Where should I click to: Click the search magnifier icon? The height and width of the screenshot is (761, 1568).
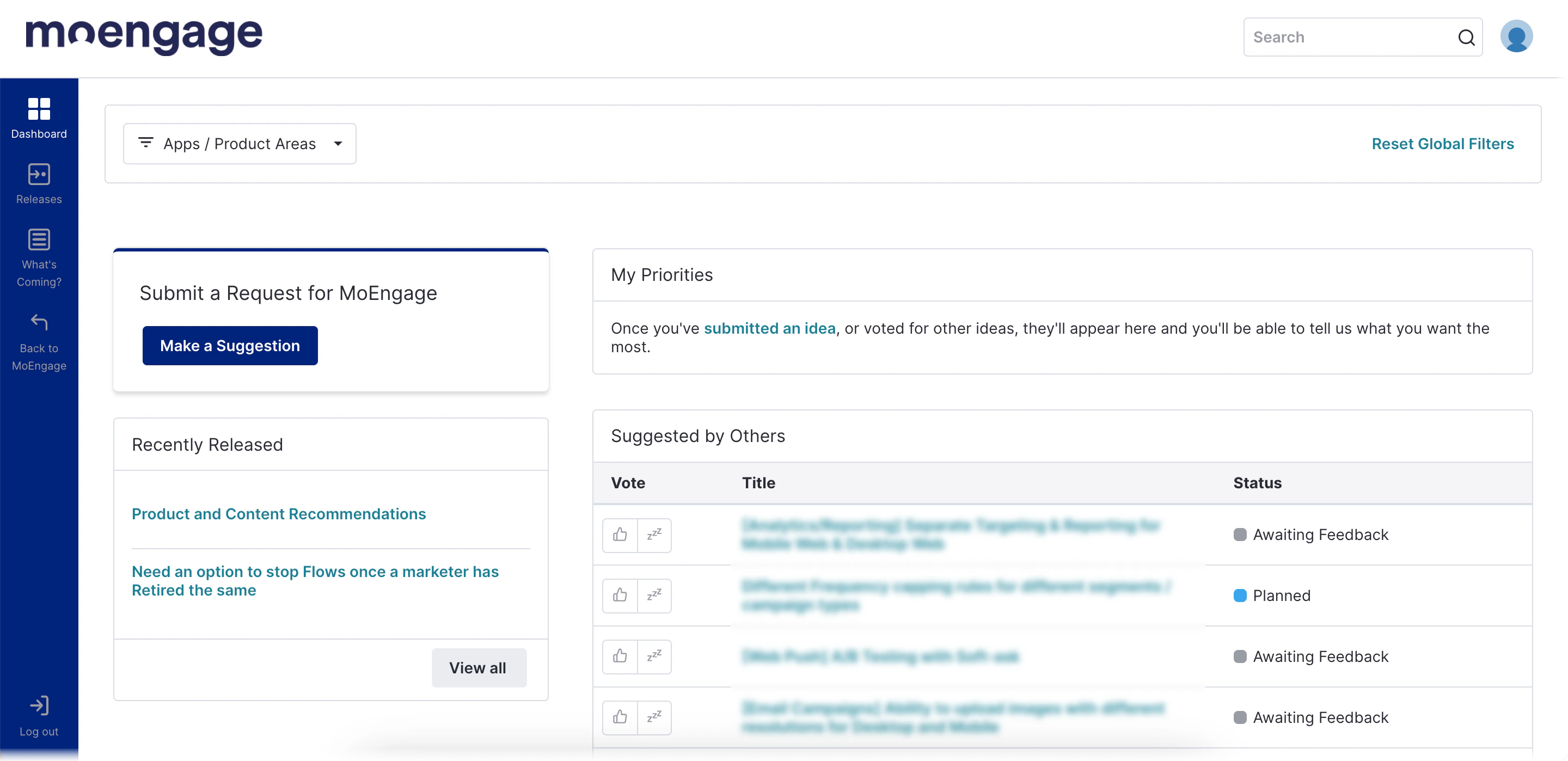1466,38
